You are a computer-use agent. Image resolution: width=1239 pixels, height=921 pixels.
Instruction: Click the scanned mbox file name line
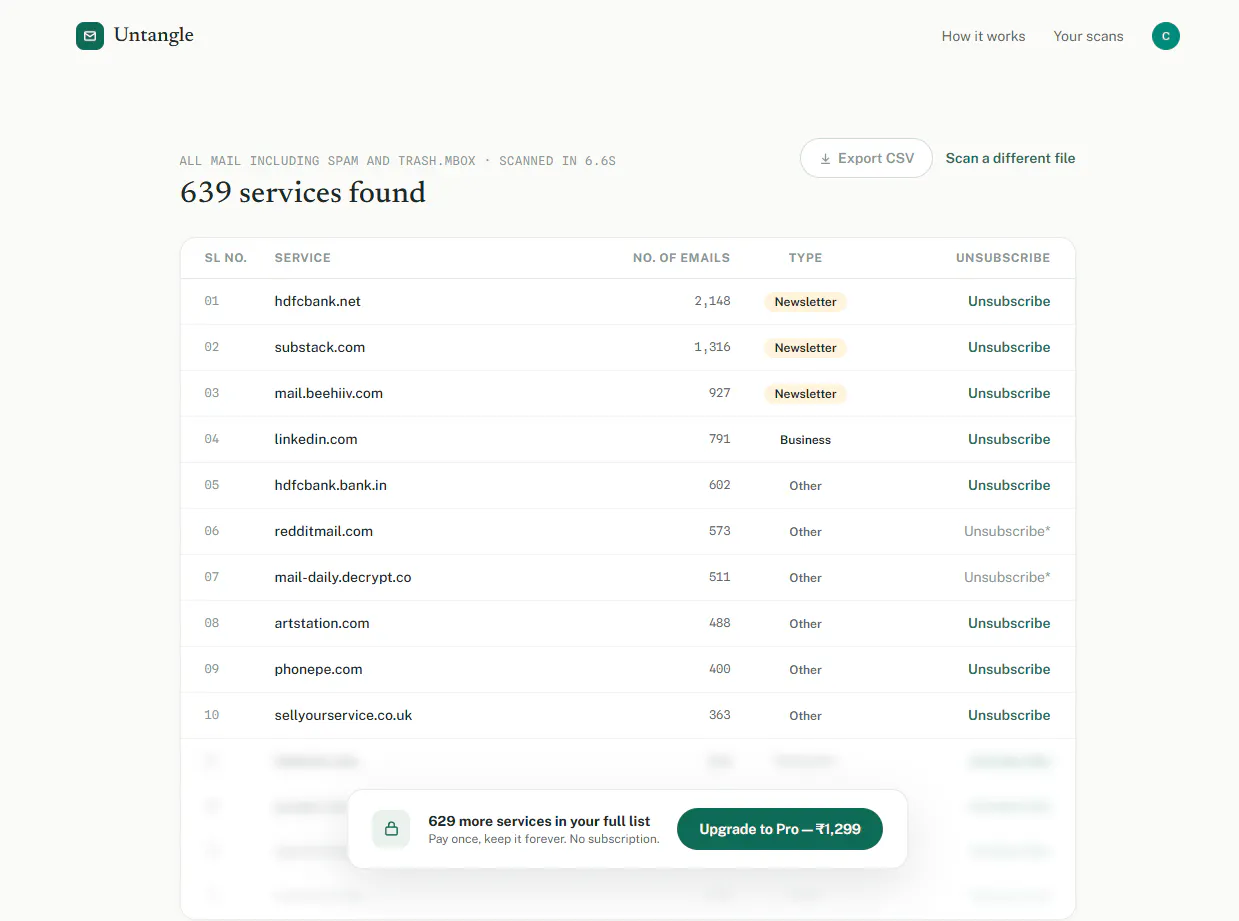[398, 160]
